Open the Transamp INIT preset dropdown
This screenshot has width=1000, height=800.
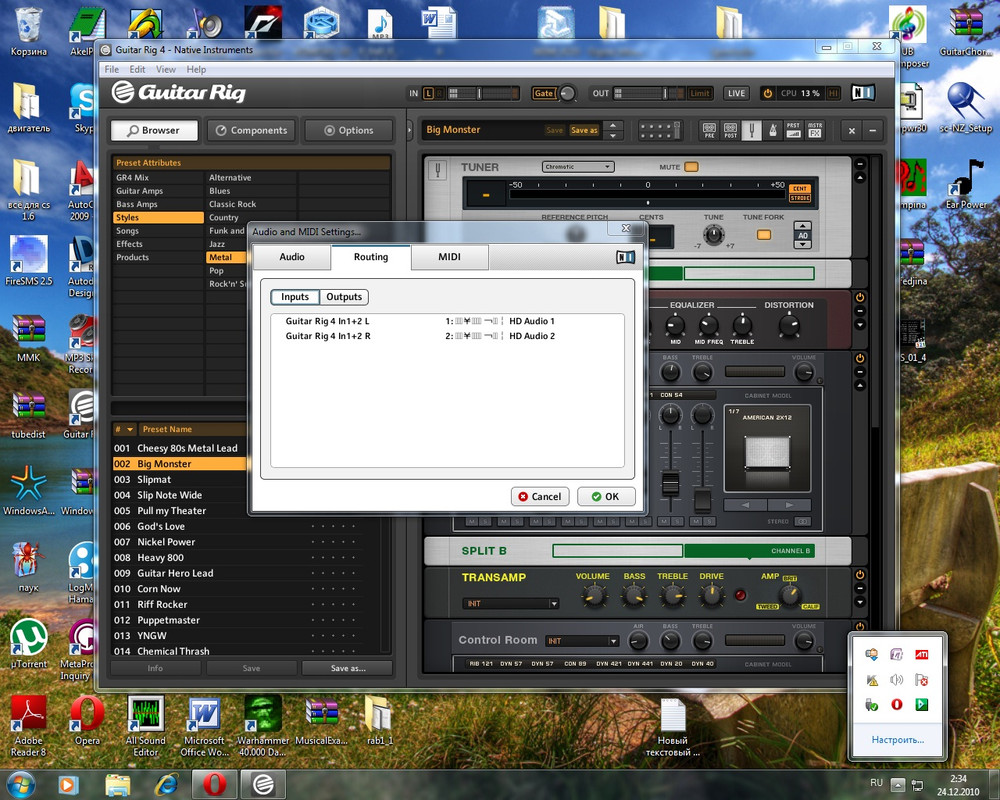pos(510,604)
